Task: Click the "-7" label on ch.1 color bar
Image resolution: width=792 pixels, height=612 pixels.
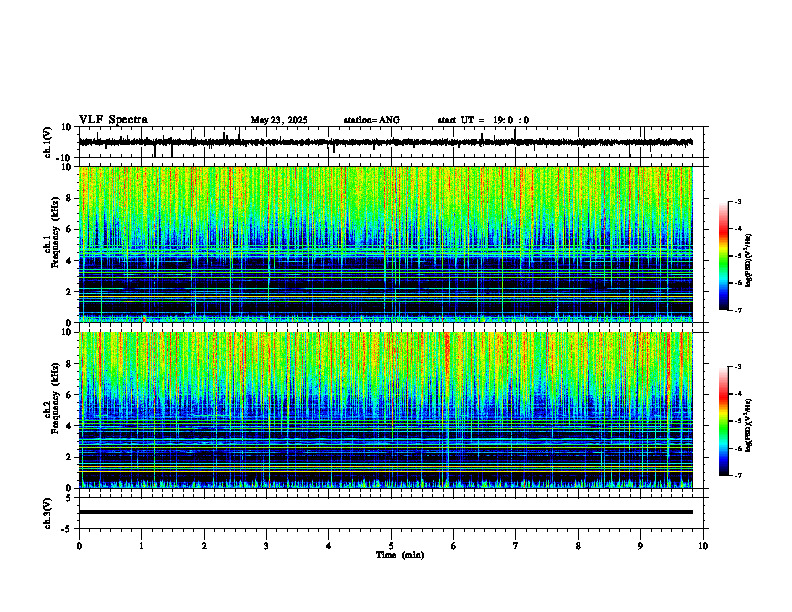Action: click(x=738, y=310)
